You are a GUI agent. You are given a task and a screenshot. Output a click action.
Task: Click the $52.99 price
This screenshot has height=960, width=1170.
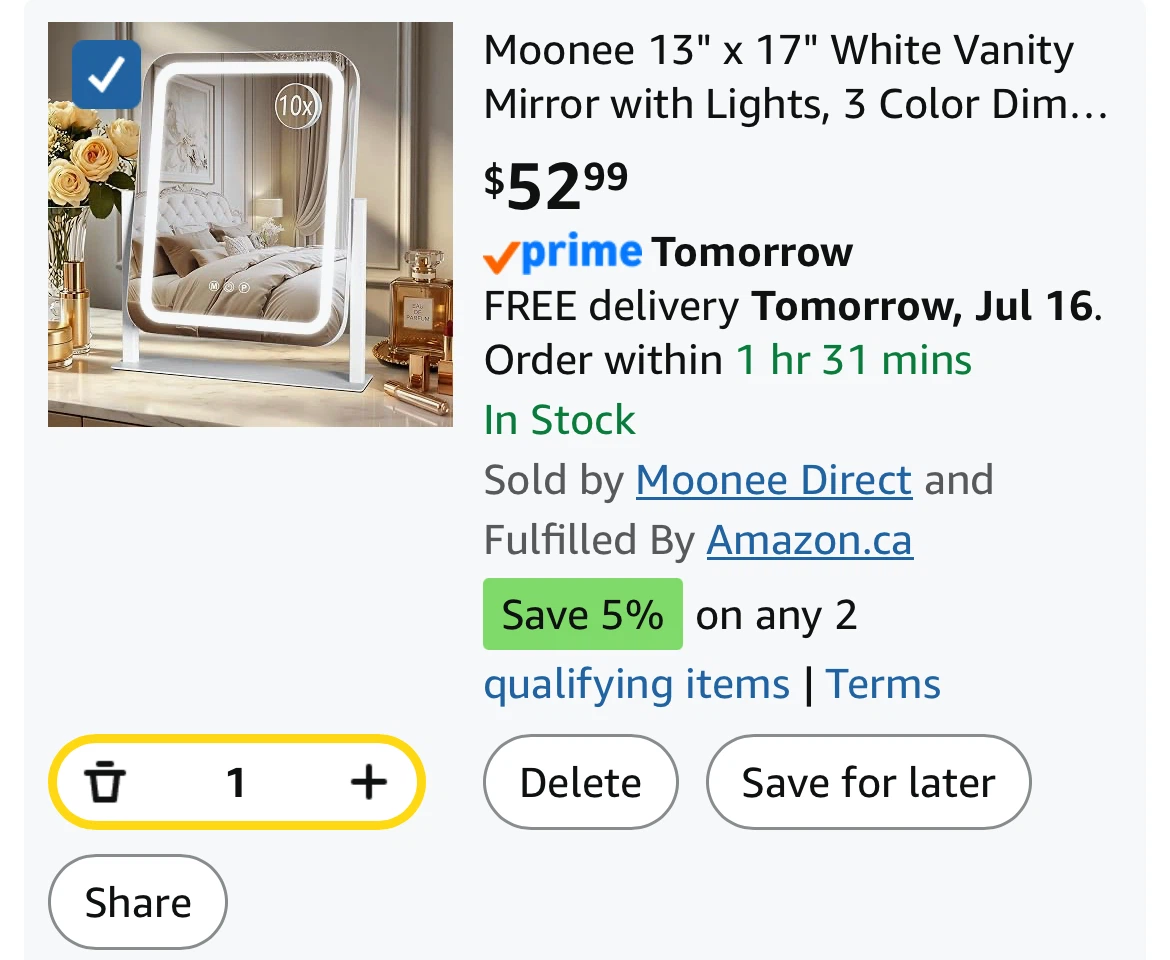(556, 186)
